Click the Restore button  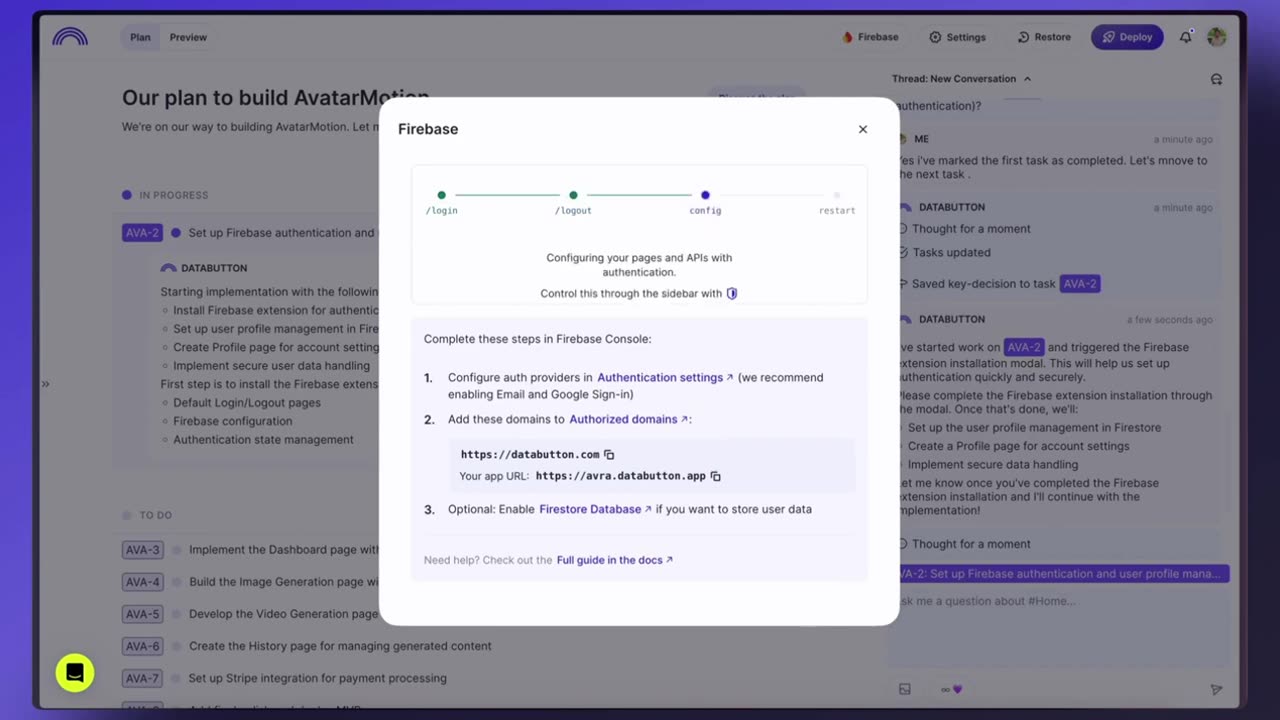[x=1044, y=37]
